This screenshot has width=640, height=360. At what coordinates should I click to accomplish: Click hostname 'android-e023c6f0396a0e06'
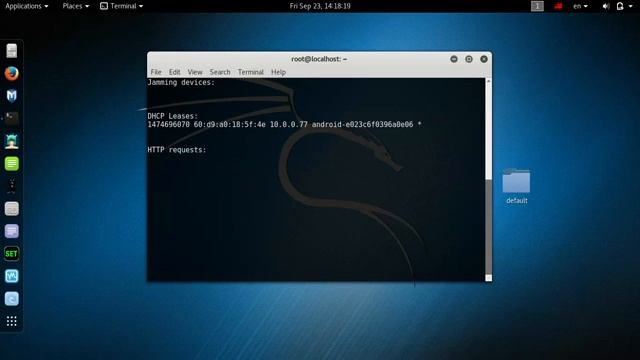[362, 124]
